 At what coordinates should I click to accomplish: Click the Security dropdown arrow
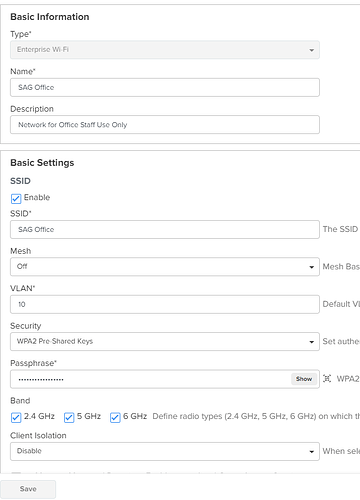pyautogui.click(x=311, y=342)
